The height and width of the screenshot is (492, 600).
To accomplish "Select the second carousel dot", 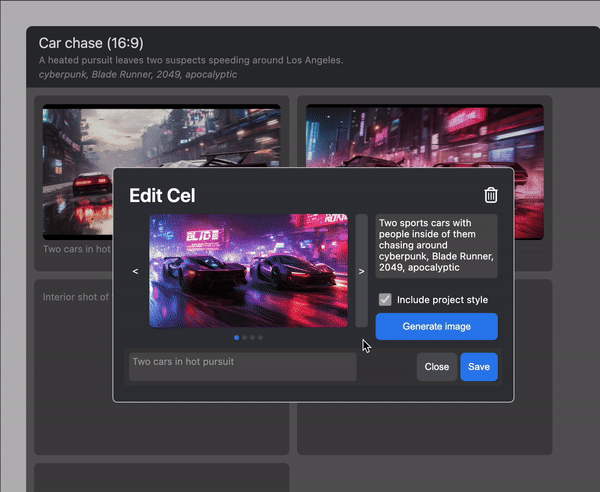I will coord(245,338).
